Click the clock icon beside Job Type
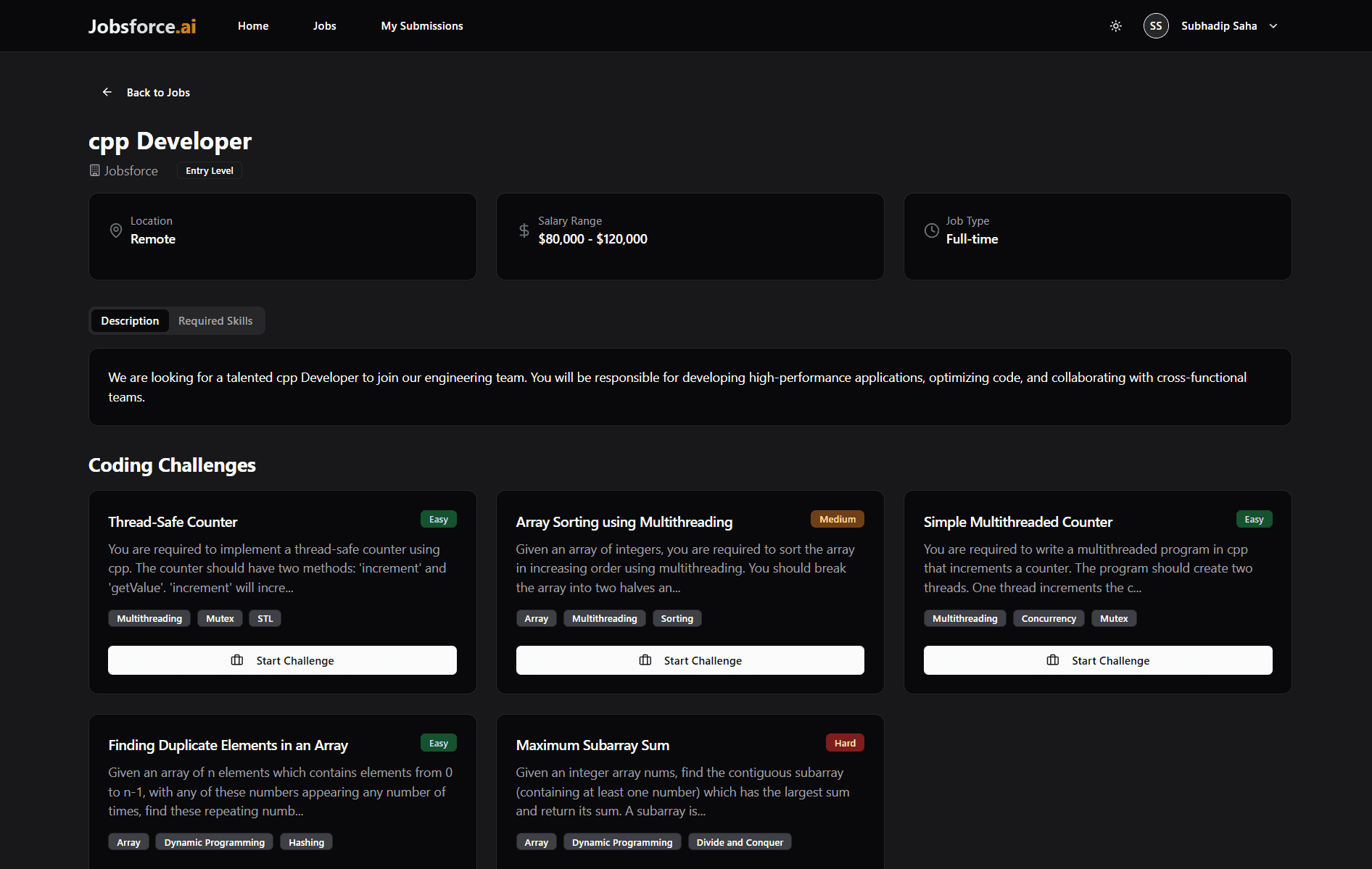This screenshot has width=1372, height=869. click(x=931, y=230)
